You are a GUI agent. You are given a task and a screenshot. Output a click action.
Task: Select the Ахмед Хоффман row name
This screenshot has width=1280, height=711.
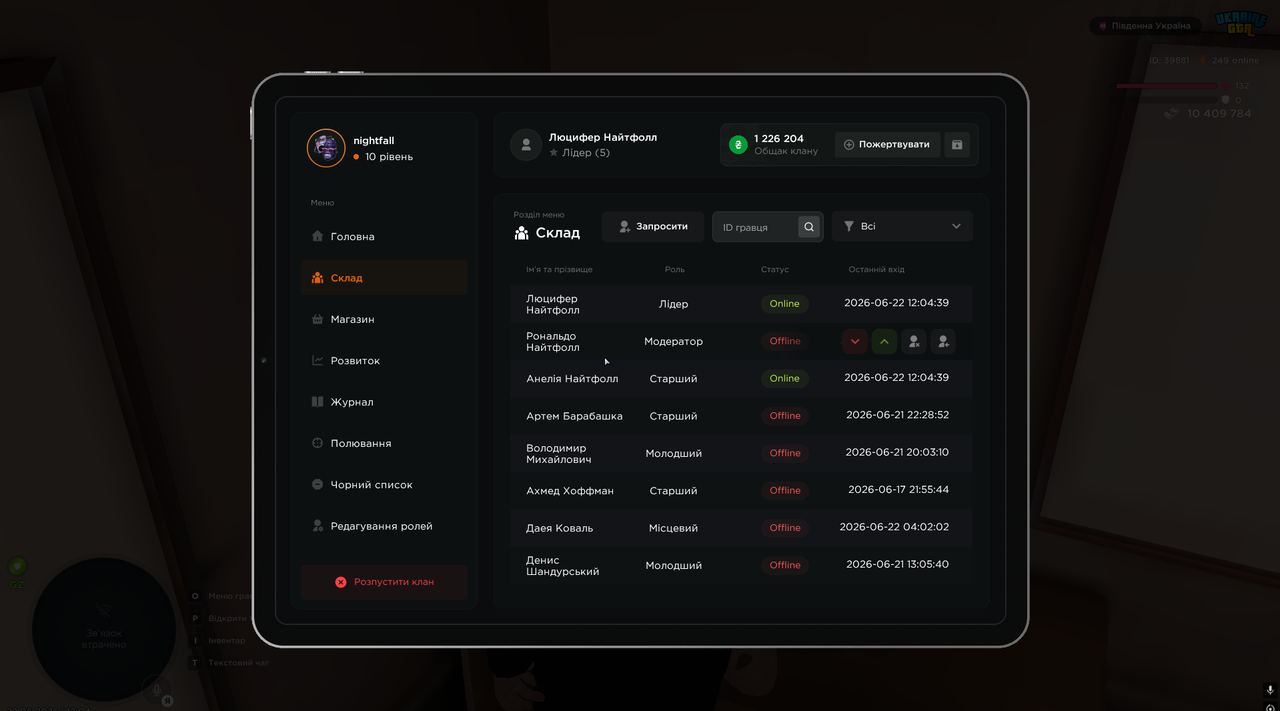click(570, 491)
